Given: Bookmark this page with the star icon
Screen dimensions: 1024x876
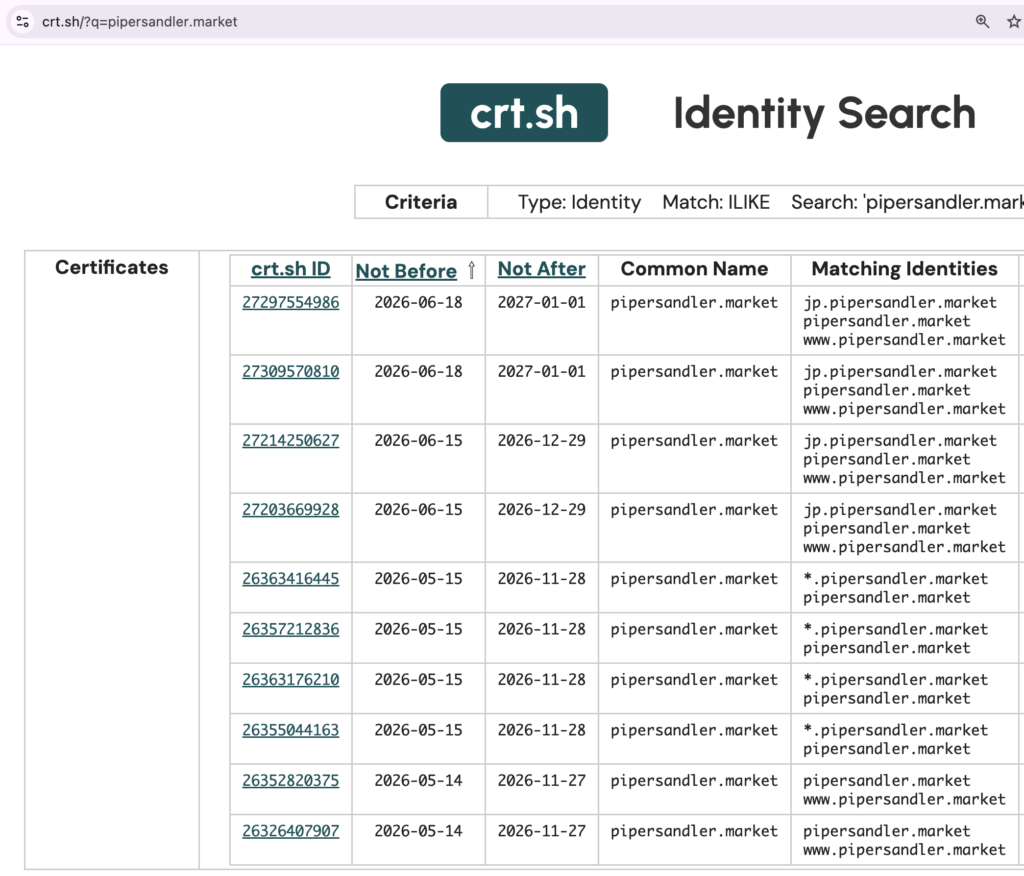Looking at the screenshot, I should pyautogui.click(x=1014, y=22).
